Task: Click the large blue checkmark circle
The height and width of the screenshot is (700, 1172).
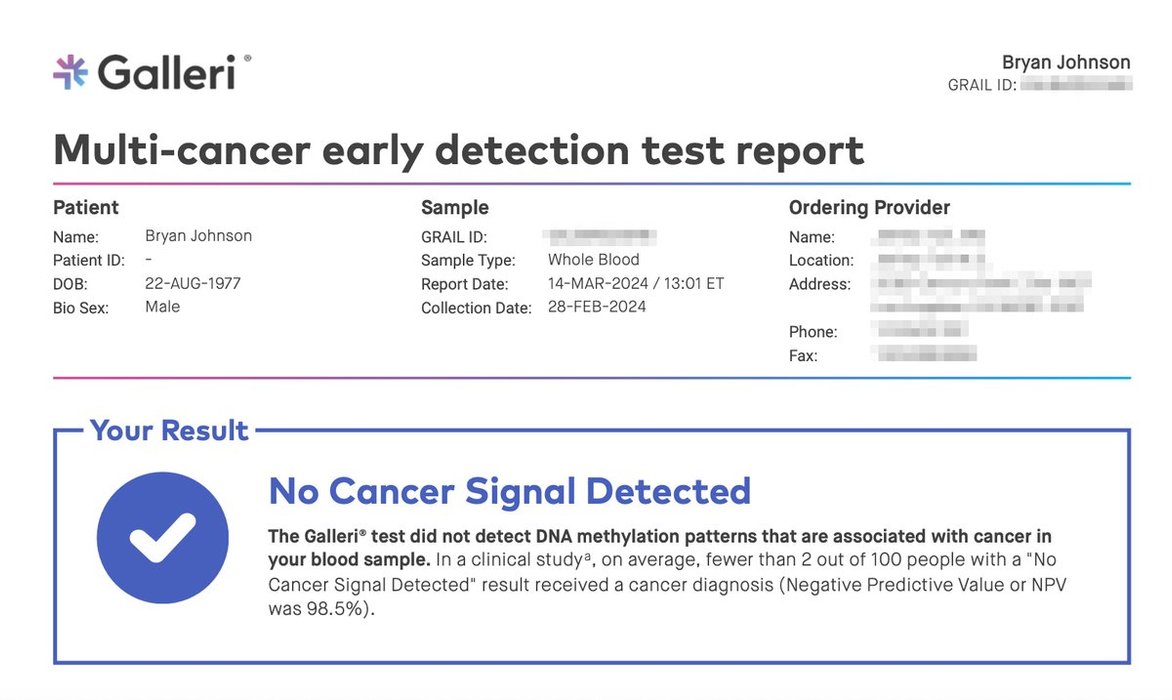Action: [x=163, y=539]
